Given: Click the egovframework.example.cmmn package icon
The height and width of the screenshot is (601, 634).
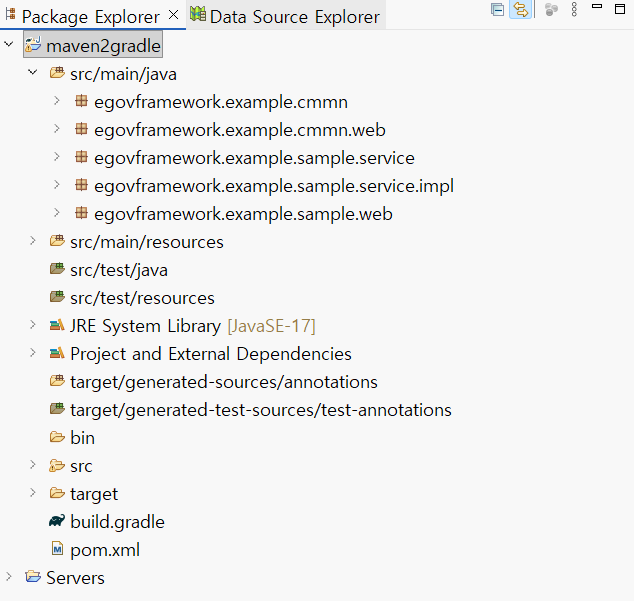Looking at the screenshot, I should (x=81, y=101).
